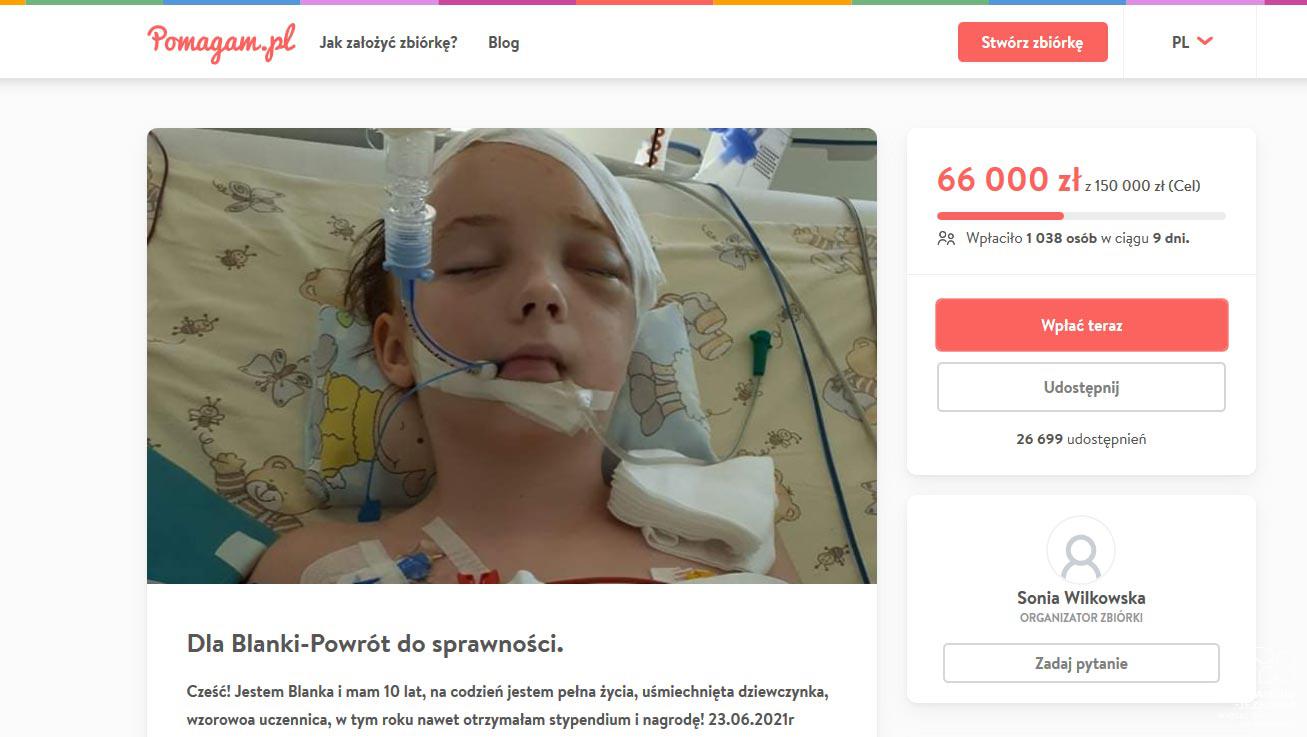
Task: Go to the Blog menu item
Action: (503, 42)
